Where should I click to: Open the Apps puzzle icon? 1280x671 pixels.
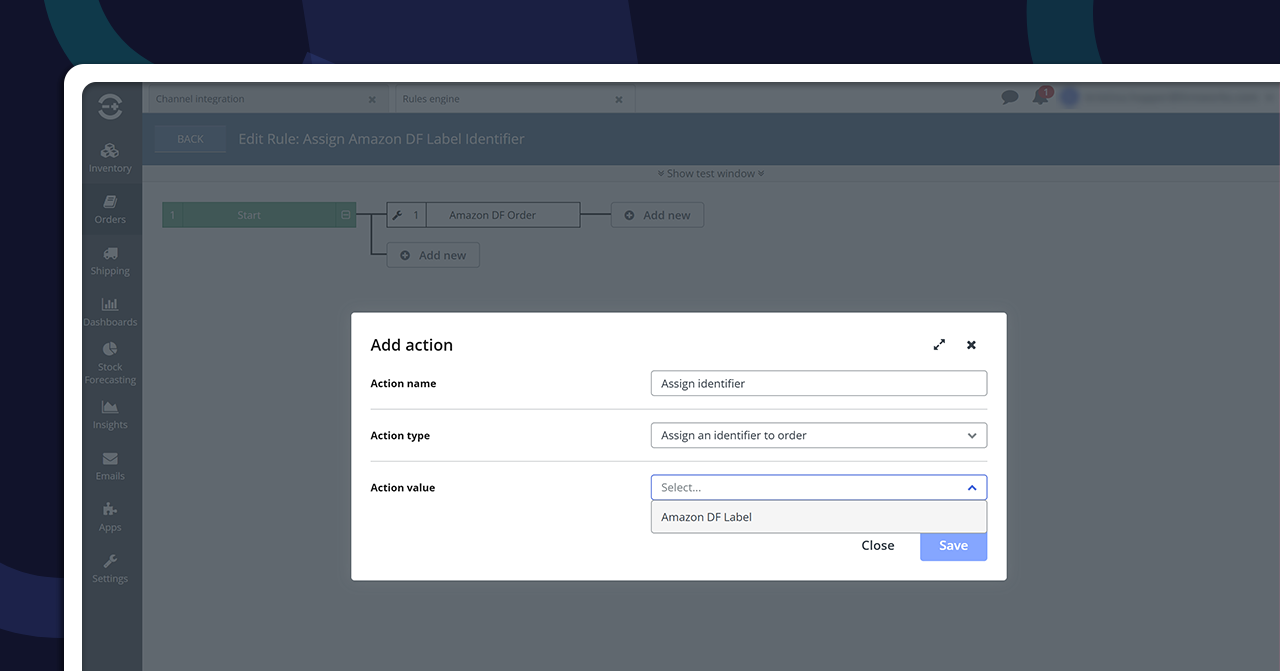click(110, 516)
